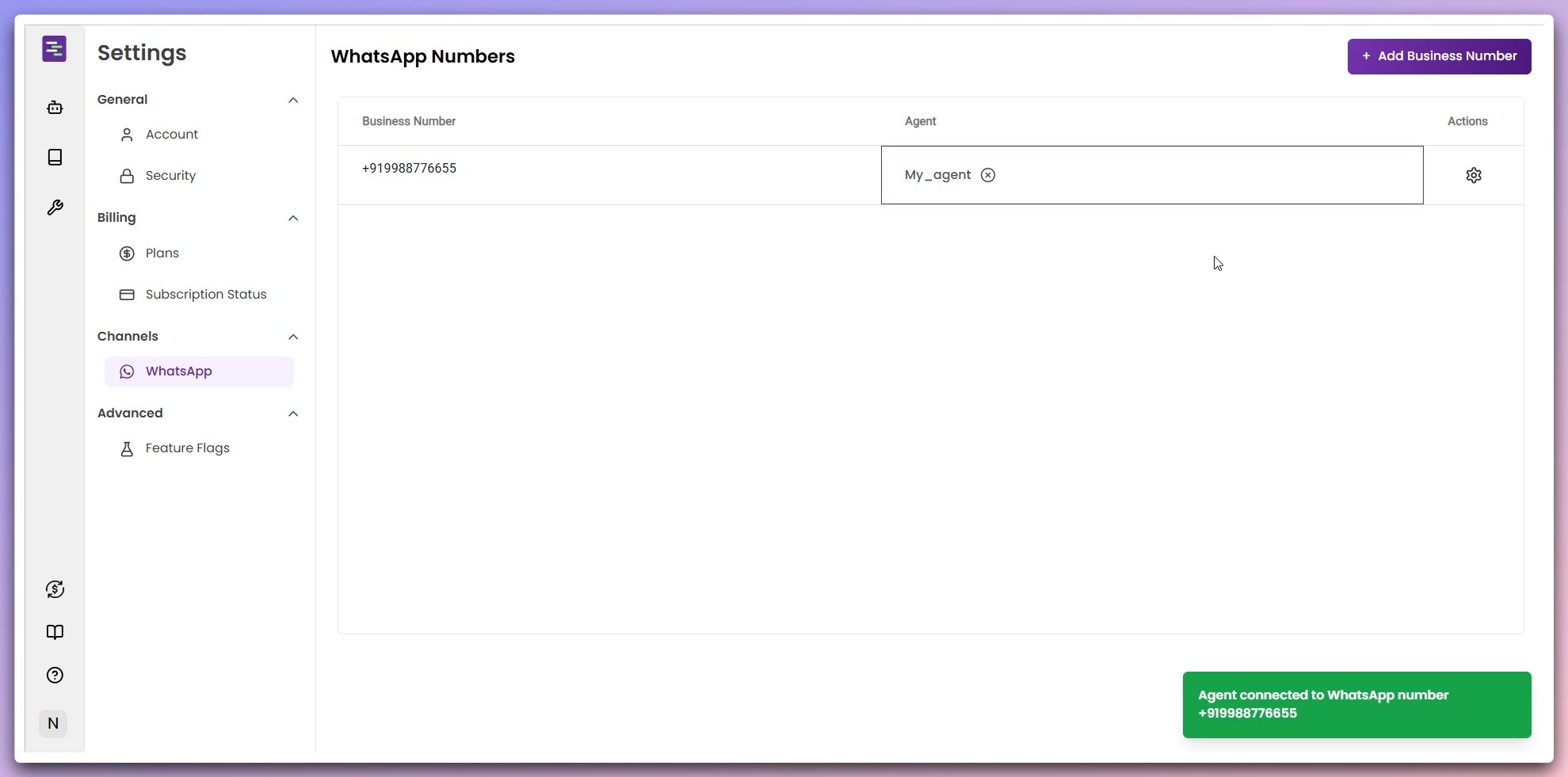Click the WhatsApp Numbers heading
Image resolution: width=1568 pixels, height=777 pixels.
[423, 57]
